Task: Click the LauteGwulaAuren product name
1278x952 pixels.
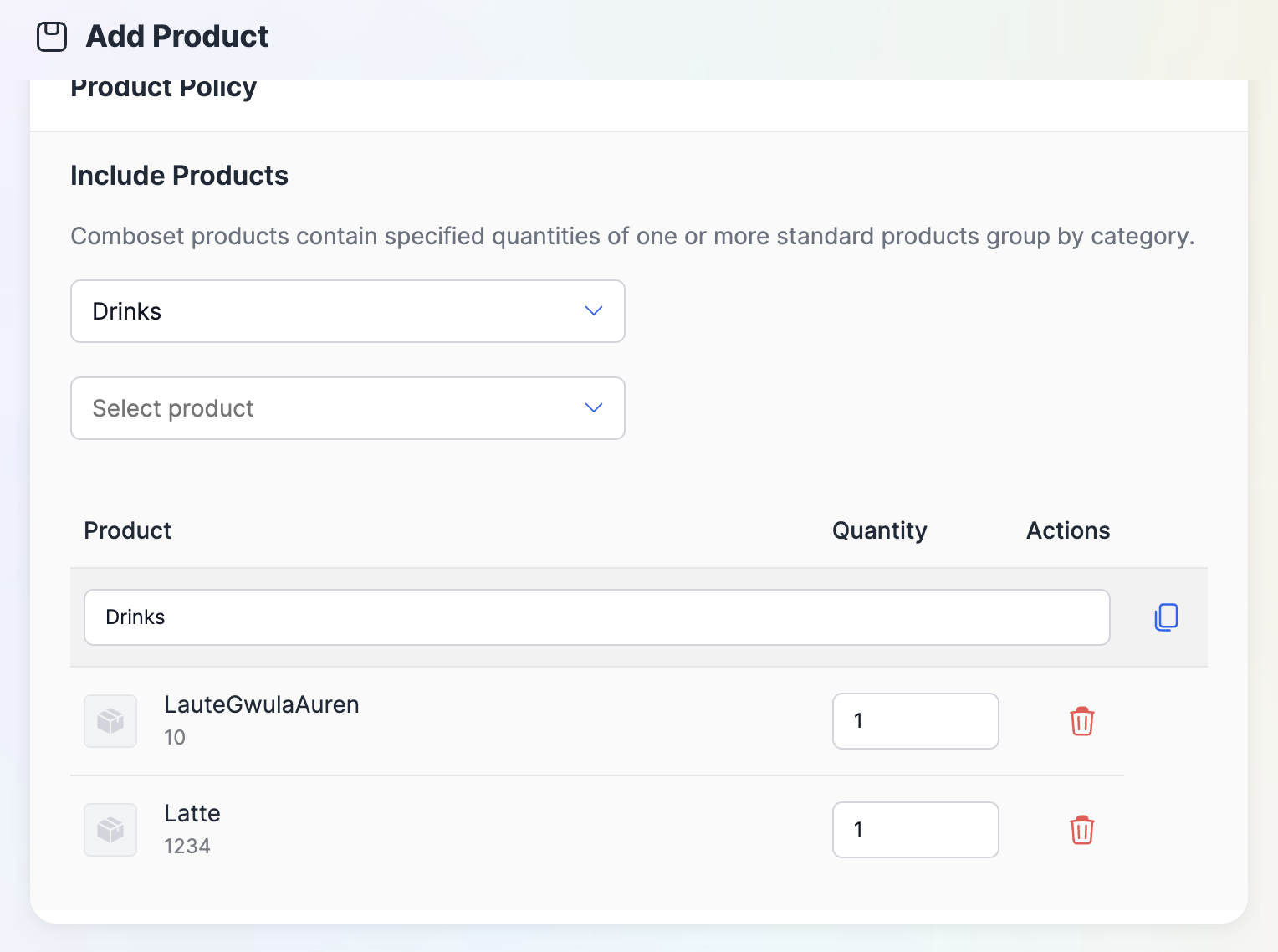Action: point(262,704)
